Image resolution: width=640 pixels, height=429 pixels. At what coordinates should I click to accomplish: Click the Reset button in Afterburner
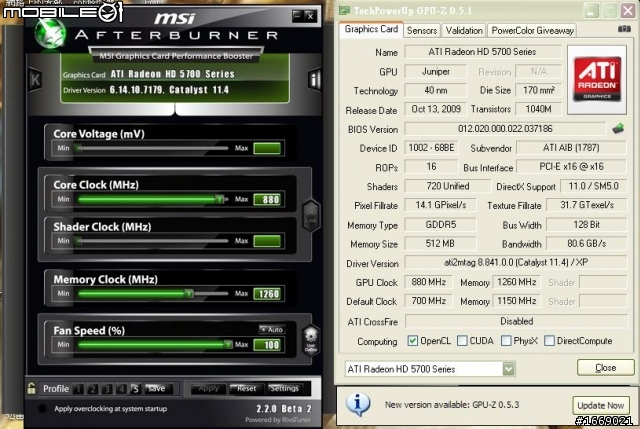pos(246,389)
